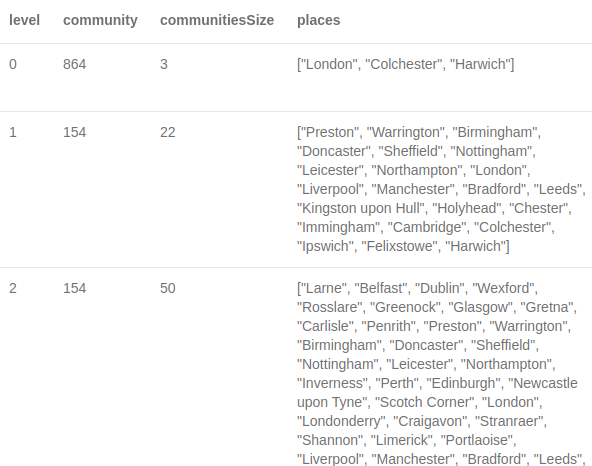Select level value 1 cell

[x=13, y=133]
